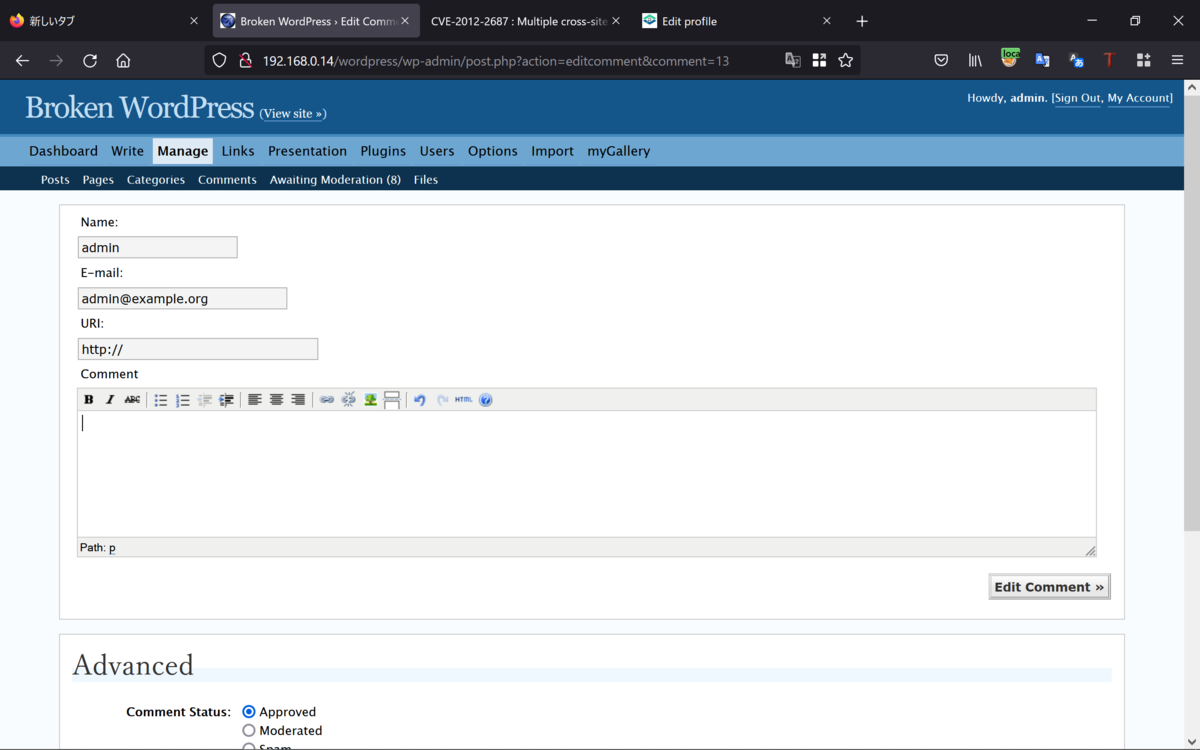Go to the Comments submenu
The height and width of the screenshot is (750, 1200).
[227, 180]
